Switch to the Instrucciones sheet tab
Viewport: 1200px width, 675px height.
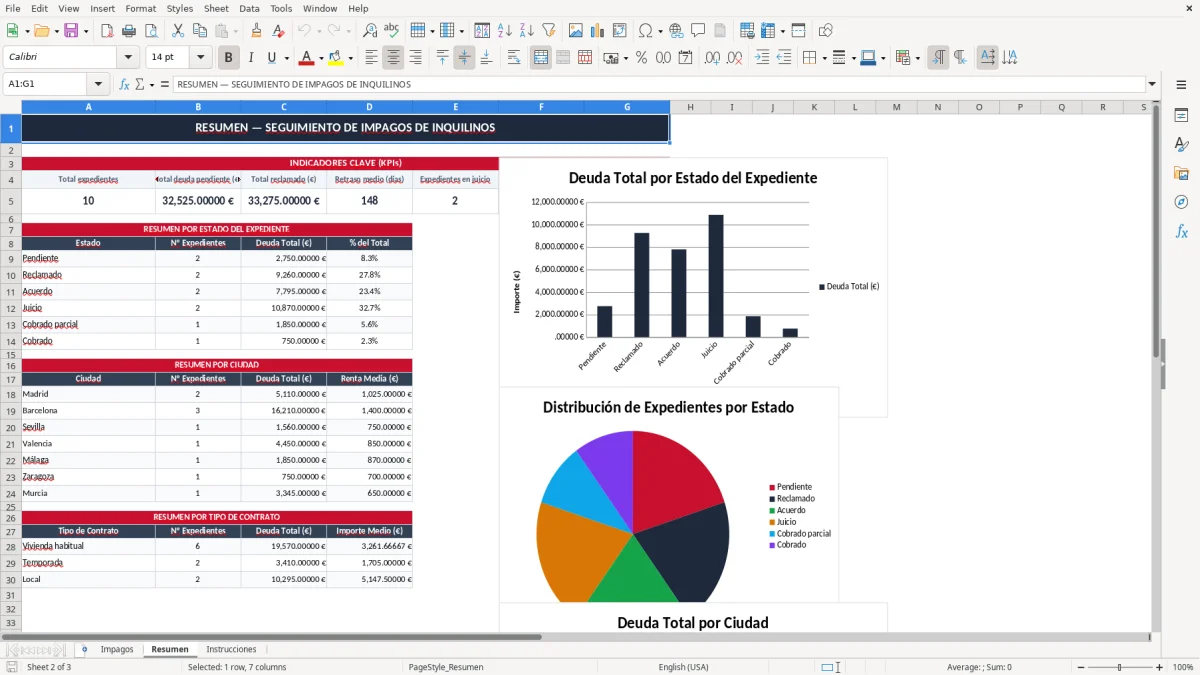coord(231,649)
